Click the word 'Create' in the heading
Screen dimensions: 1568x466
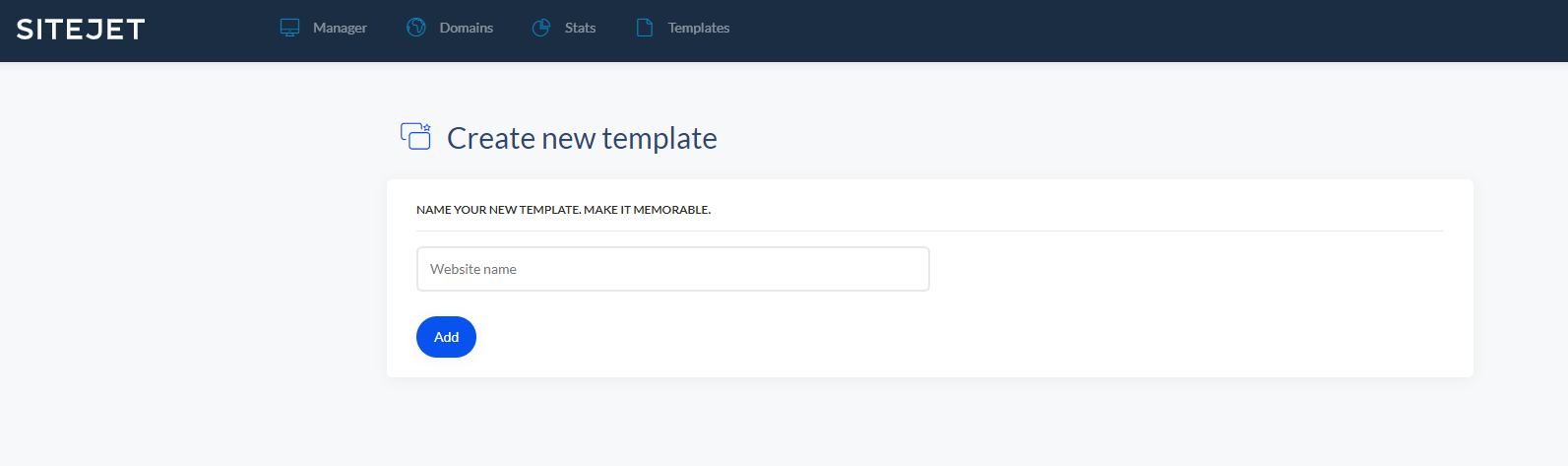click(x=490, y=138)
